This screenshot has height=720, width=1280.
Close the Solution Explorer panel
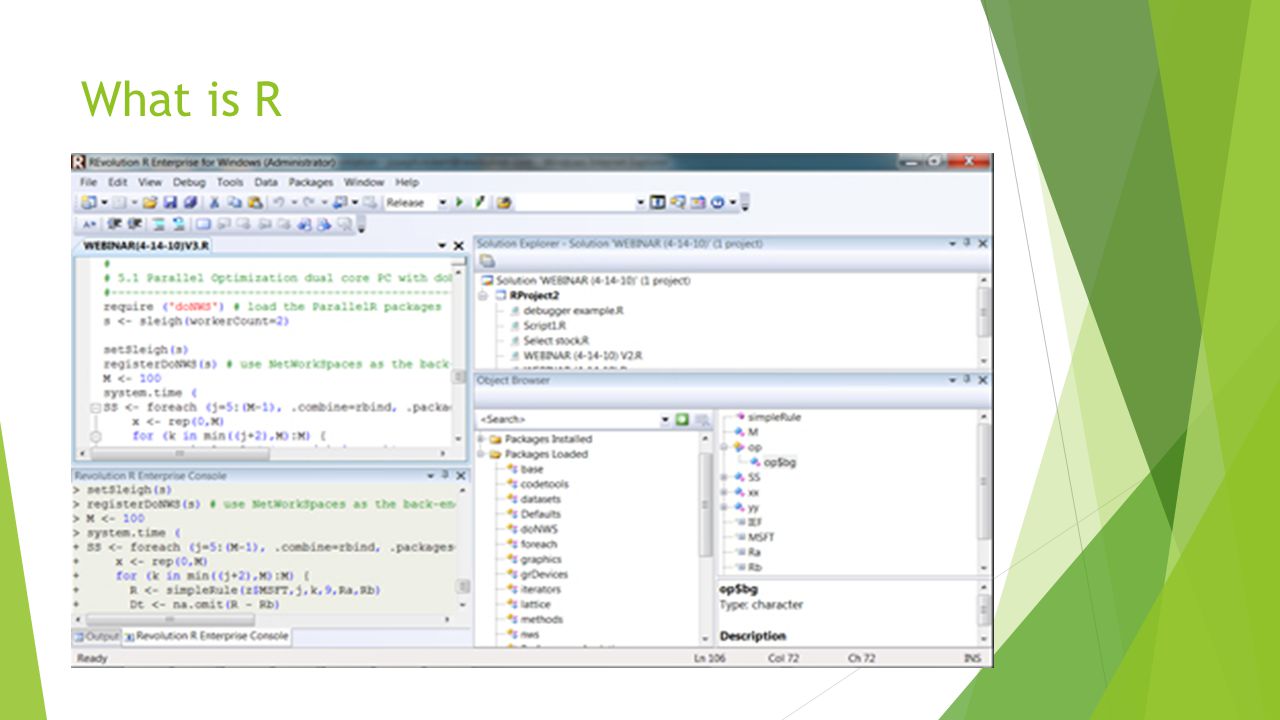[983, 243]
